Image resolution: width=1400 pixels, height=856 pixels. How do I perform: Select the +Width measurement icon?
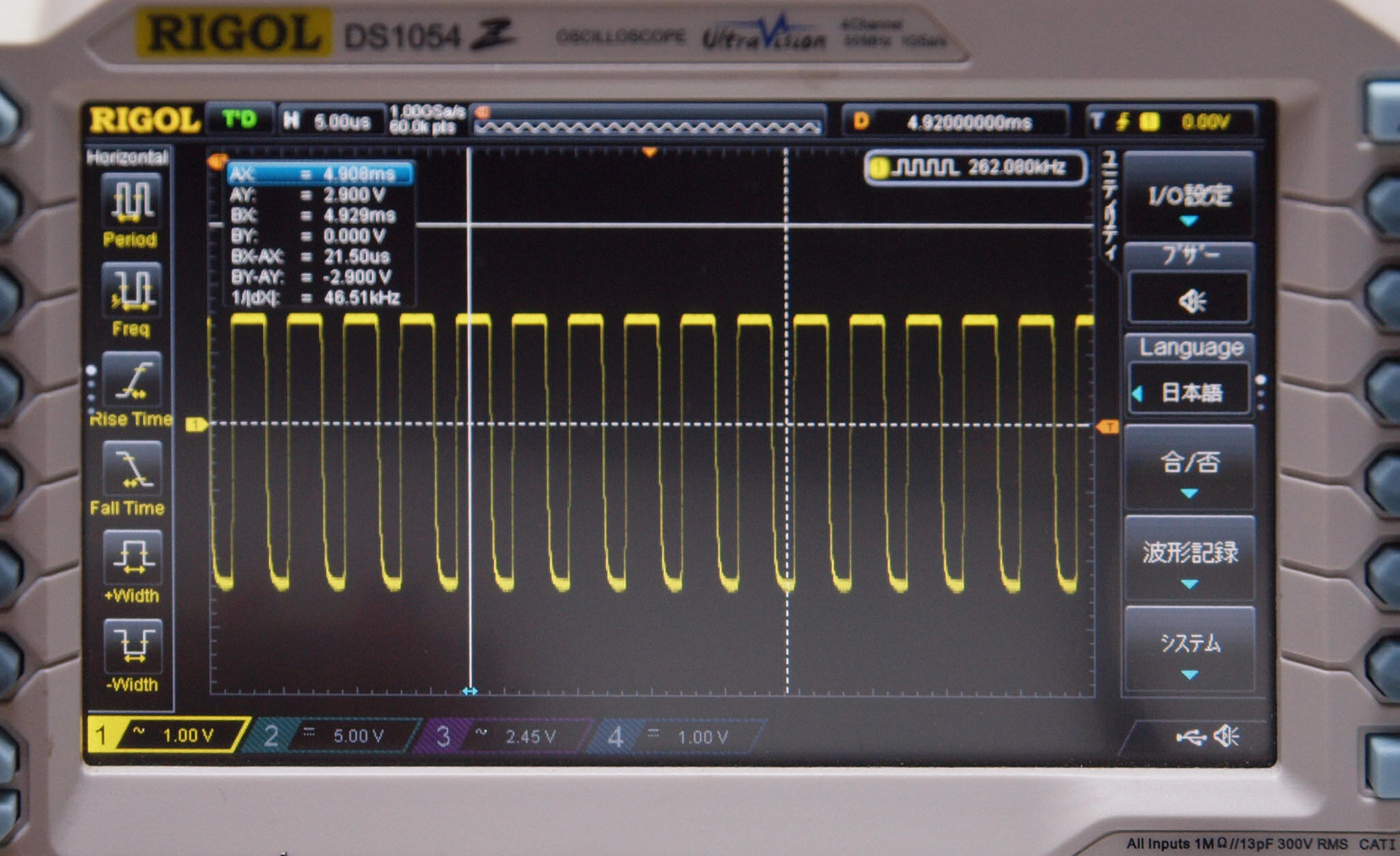pos(132,558)
